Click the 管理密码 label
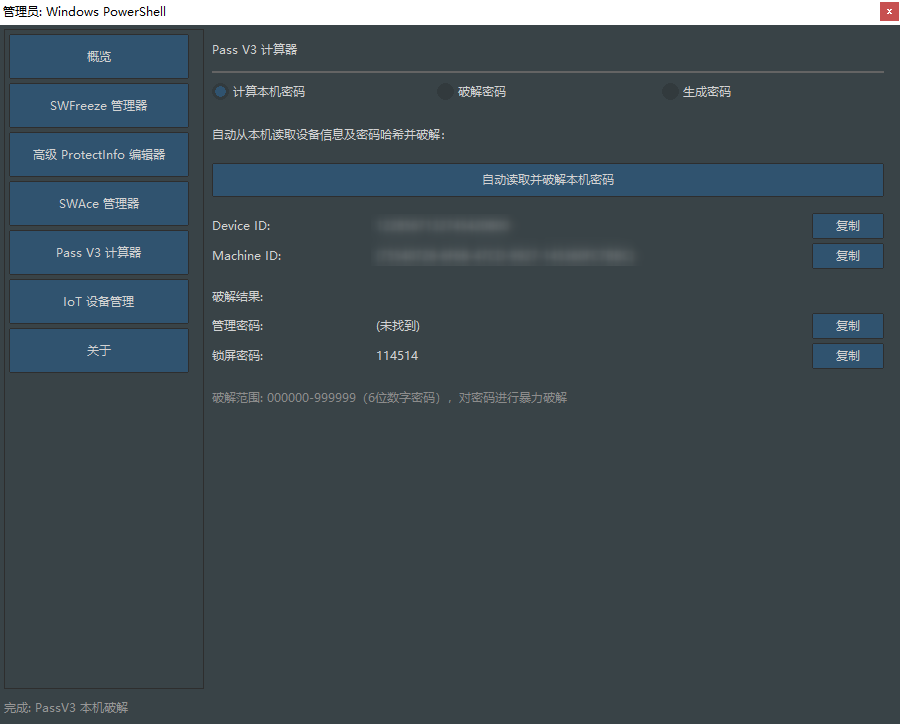Image resolution: width=900 pixels, height=724 pixels. [238, 326]
